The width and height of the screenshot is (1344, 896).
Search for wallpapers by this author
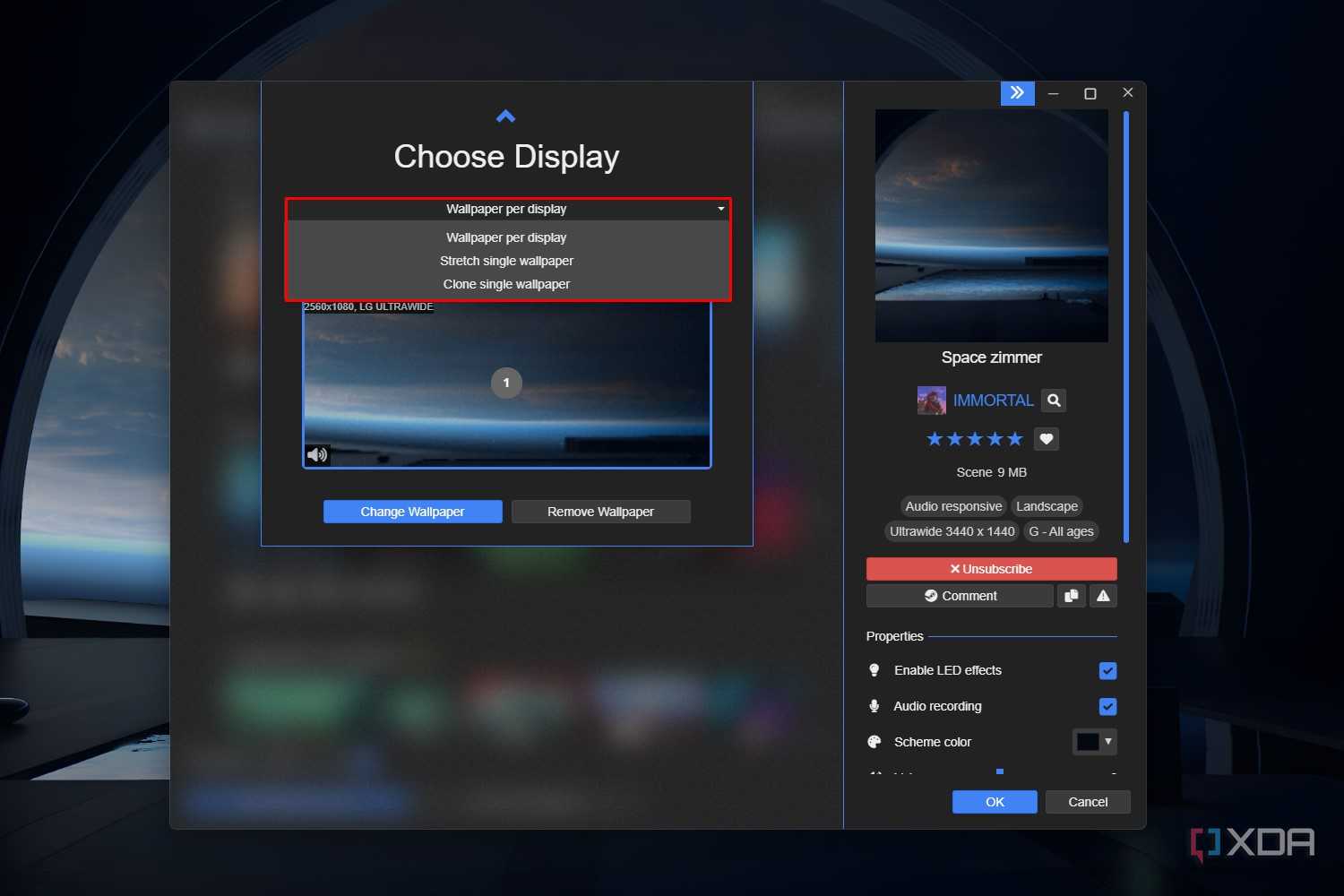(x=1054, y=401)
